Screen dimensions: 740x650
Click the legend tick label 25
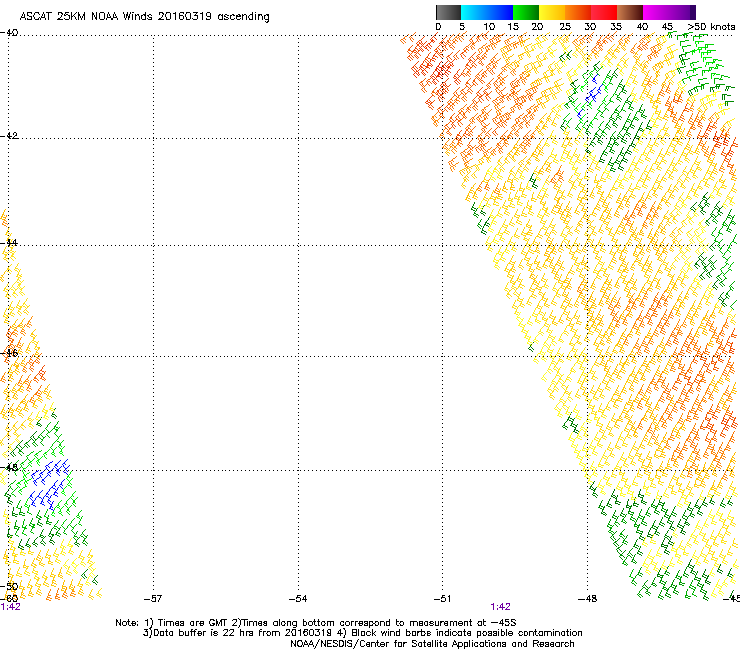(565, 27)
